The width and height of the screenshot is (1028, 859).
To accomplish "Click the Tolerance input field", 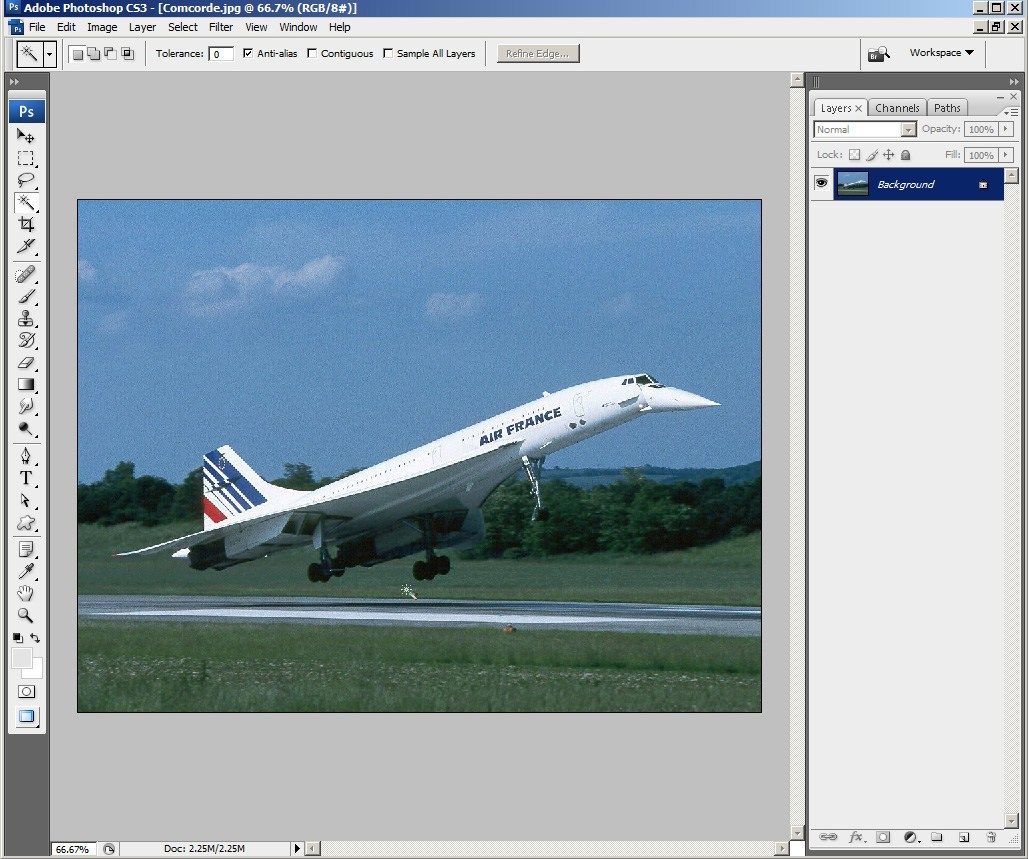I will [221, 54].
